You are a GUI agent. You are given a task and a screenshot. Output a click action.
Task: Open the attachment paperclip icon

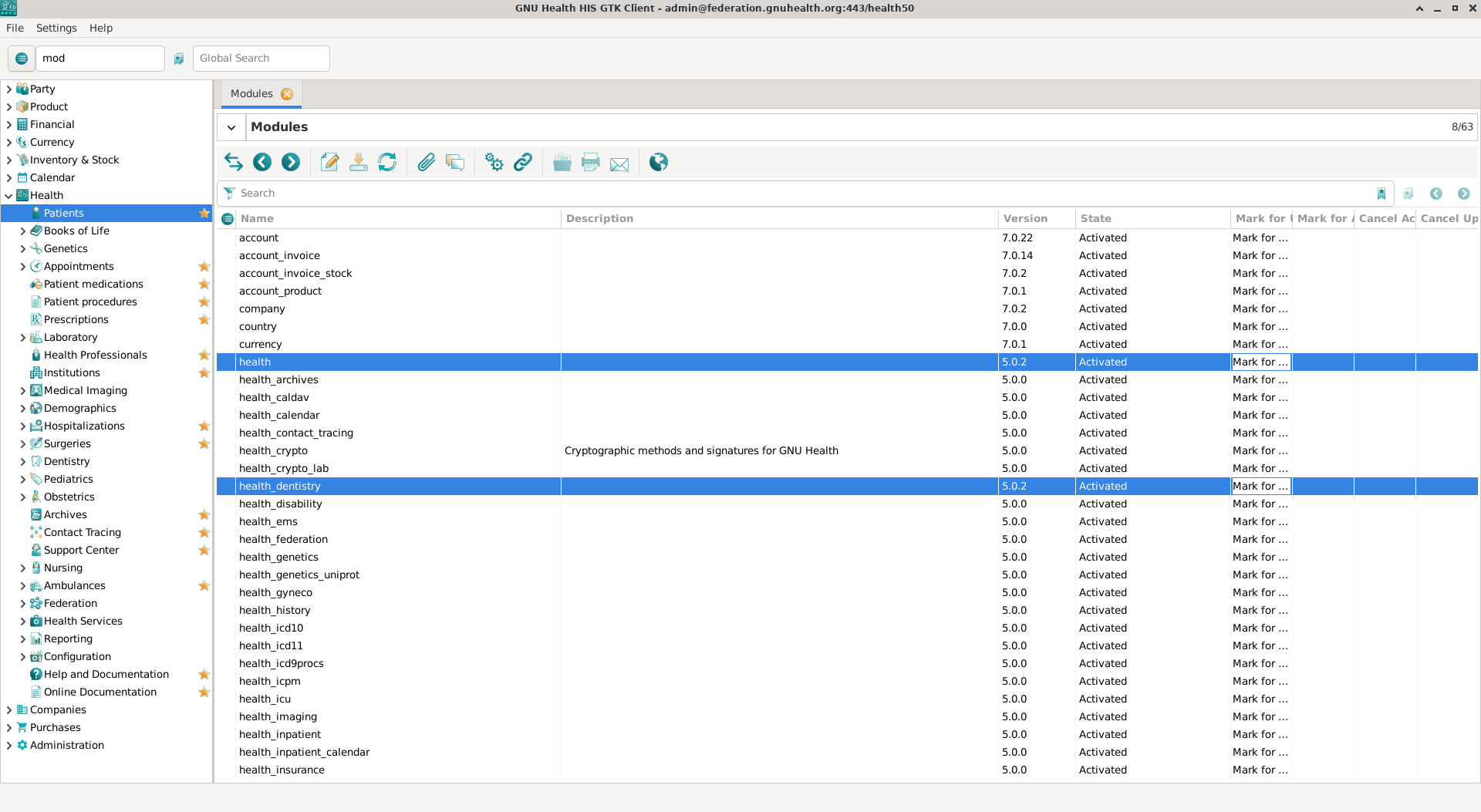coord(427,162)
